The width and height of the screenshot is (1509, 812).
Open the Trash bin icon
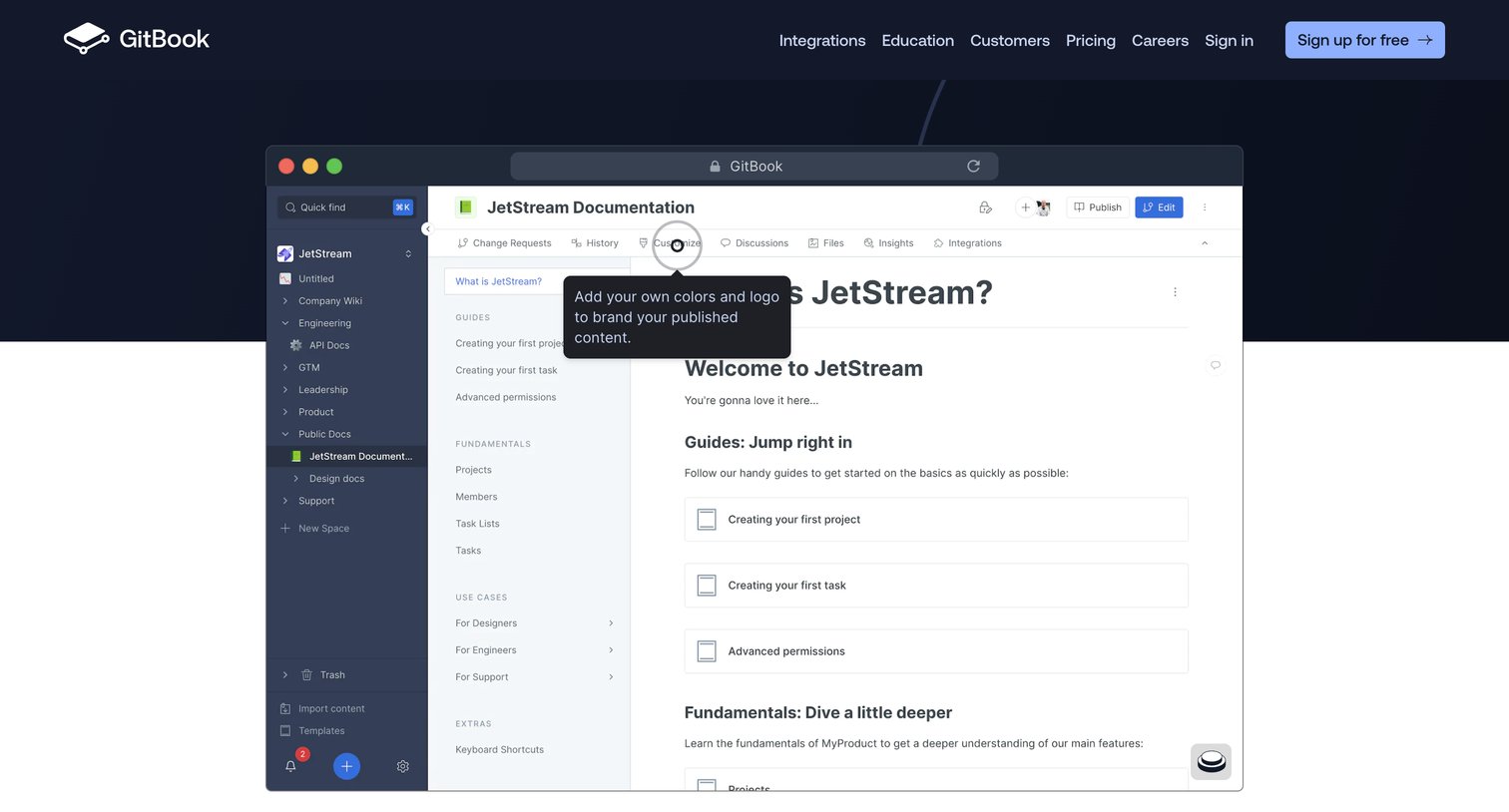307,675
